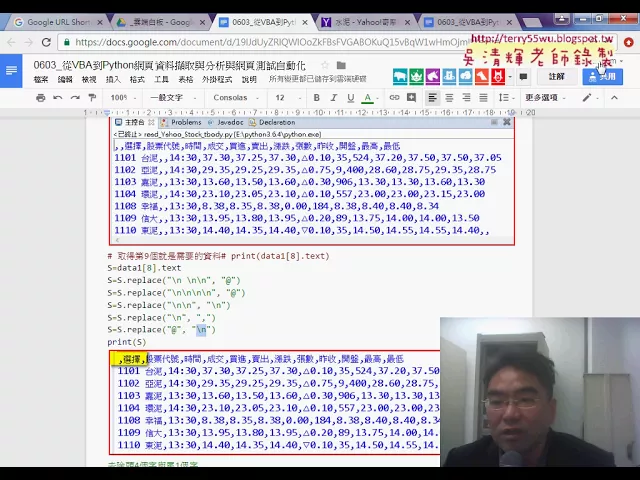Viewport: 640px width, 480px height.
Task: Click the Chrome back button
Action: tap(11, 42)
